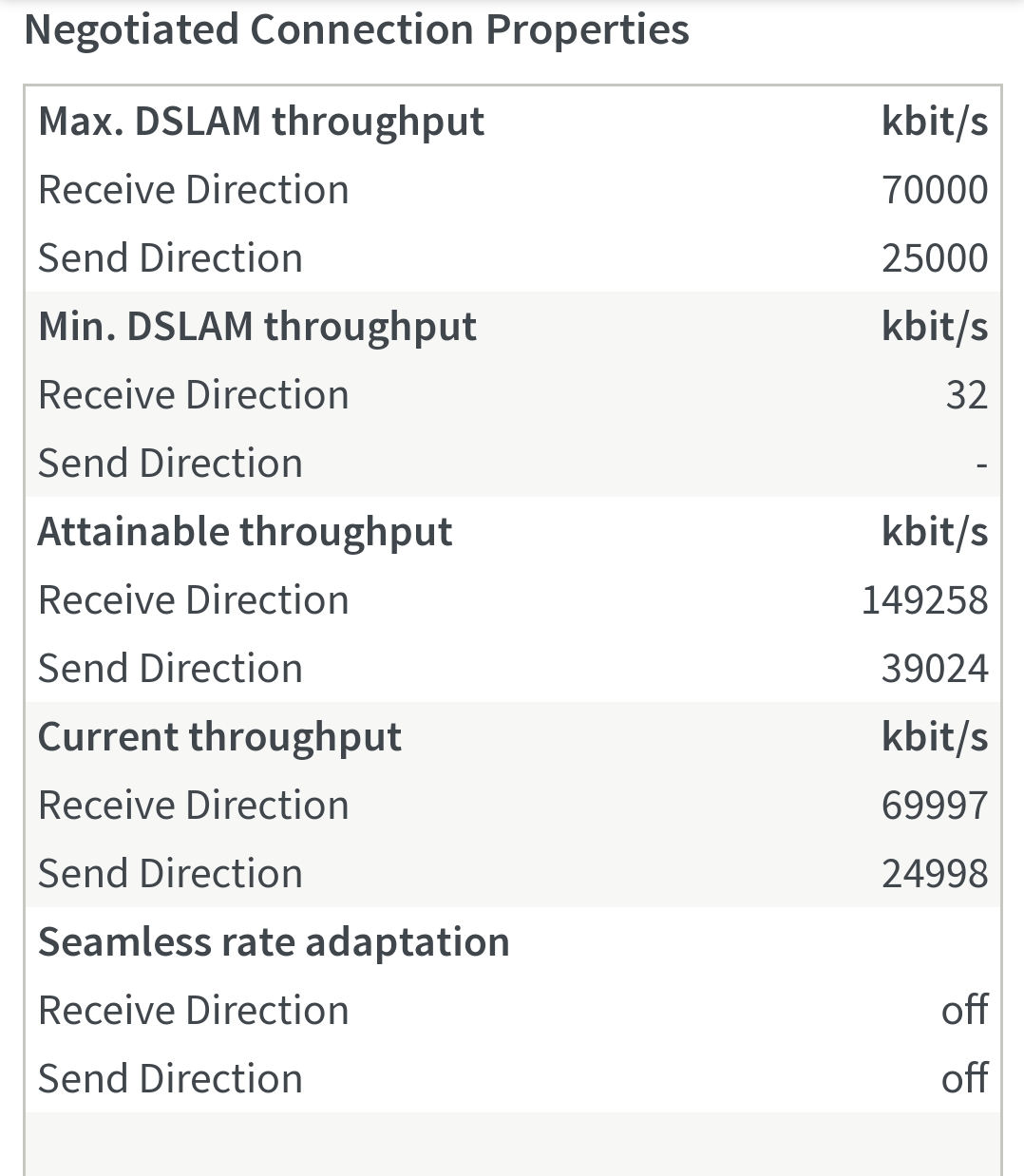
Task: Select Send Direction label under Current throughput
Action: click(170, 874)
